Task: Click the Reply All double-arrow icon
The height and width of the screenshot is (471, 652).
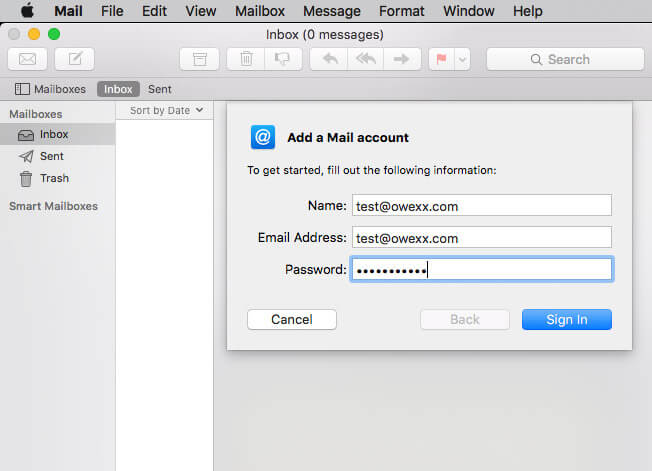Action: click(x=365, y=59)
